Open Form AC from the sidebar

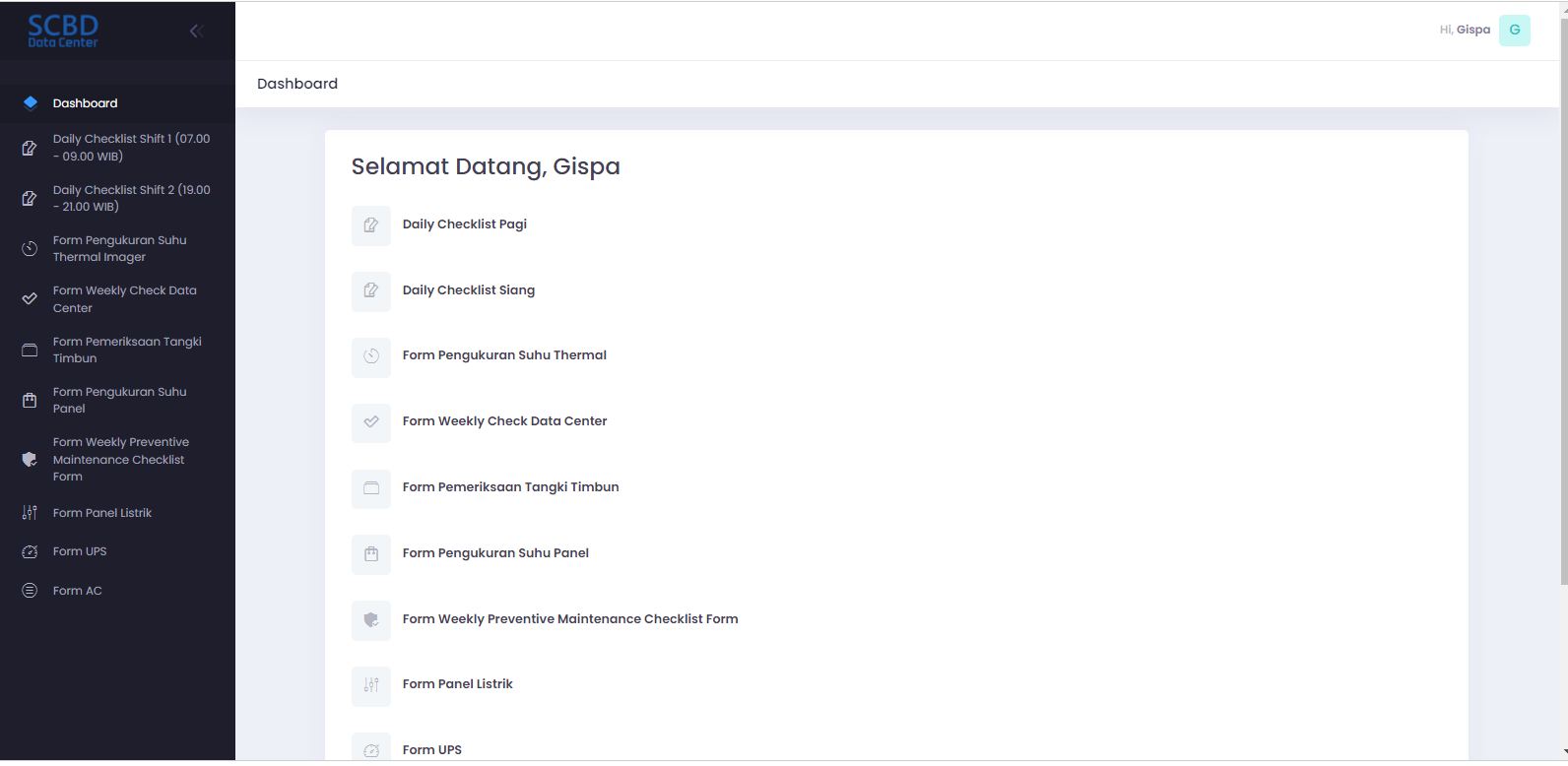tap(77, 591)
